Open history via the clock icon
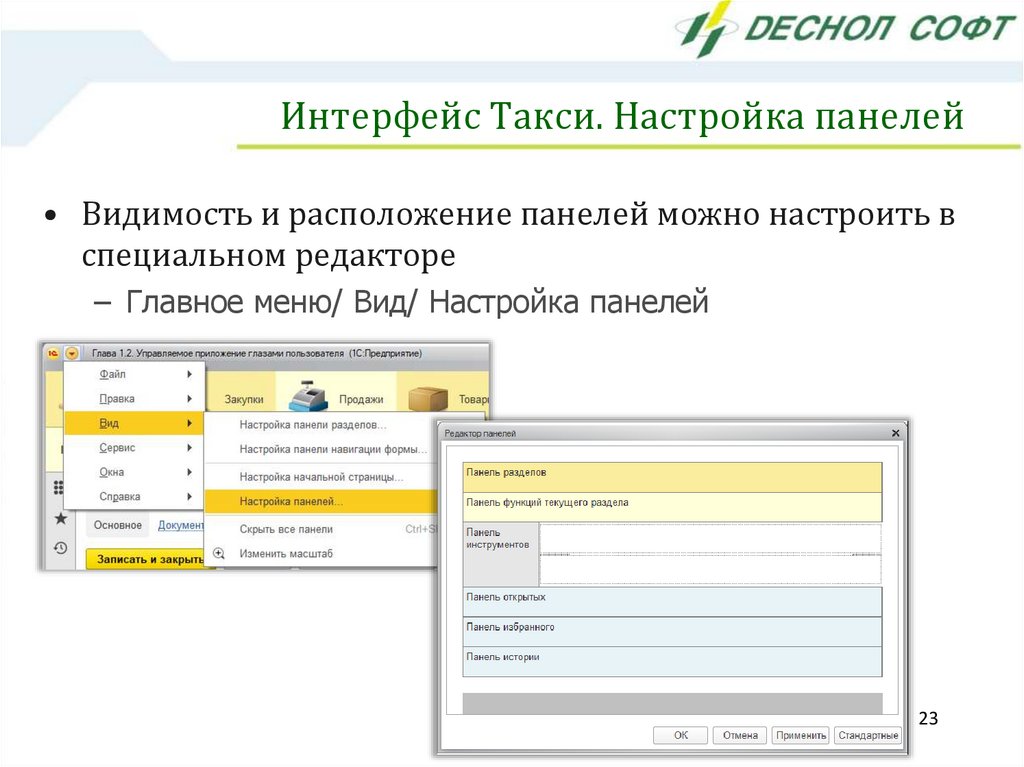 click(x=60, y=548)
